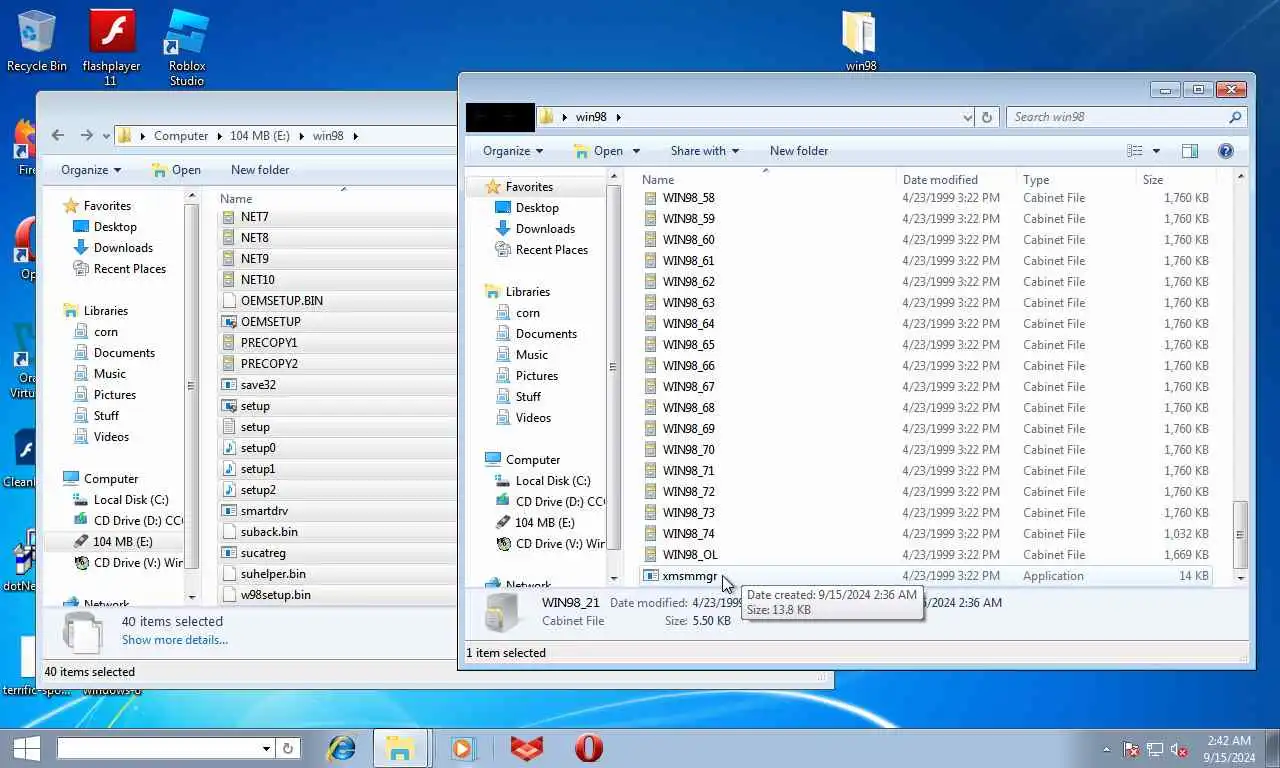Select the 104 MB (E:) drive in front window
This screenshot has width=1280, height=768.
(545, 523)
